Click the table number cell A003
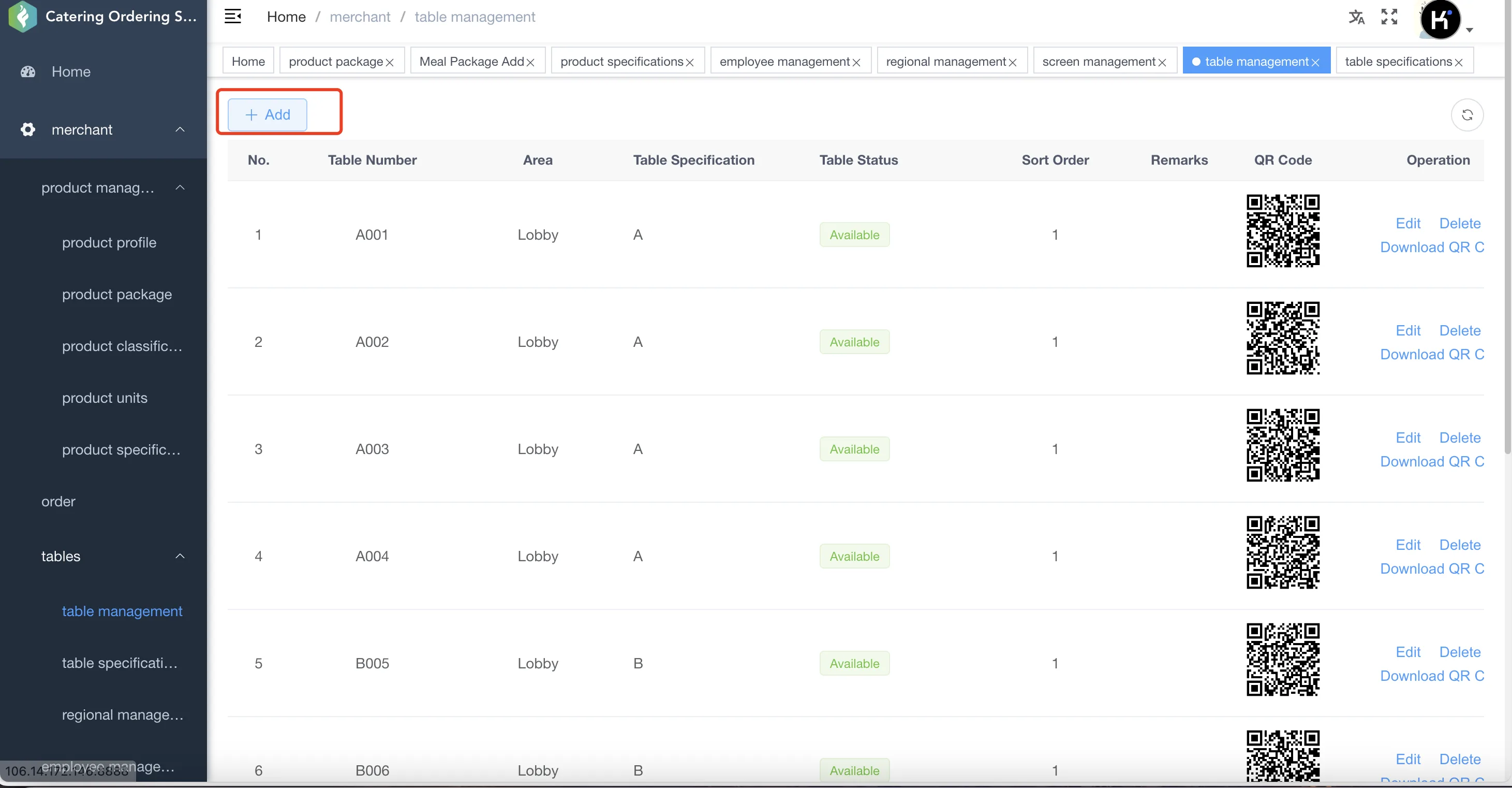 tap(372, 449)
